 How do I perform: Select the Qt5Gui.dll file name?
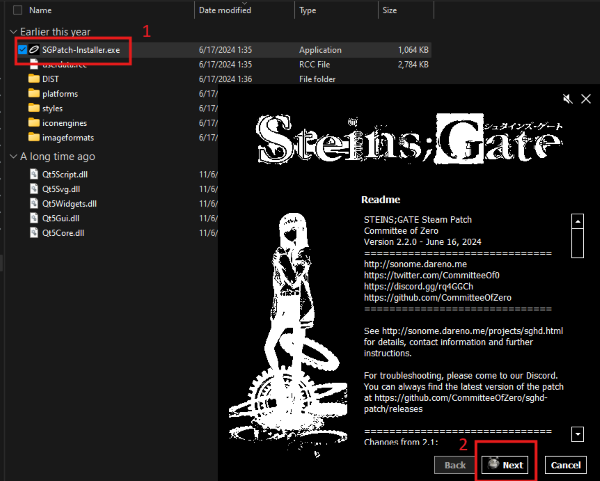[61, 218]
